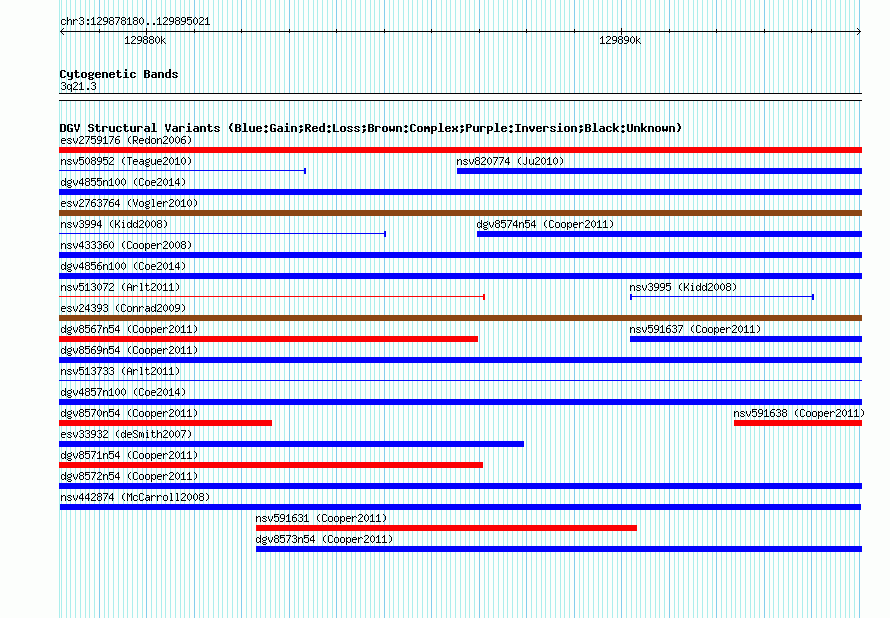The width and height of the screenshot is (890, 618).
Task: Select the 3q21.3 band label
Action: point(78,86)
